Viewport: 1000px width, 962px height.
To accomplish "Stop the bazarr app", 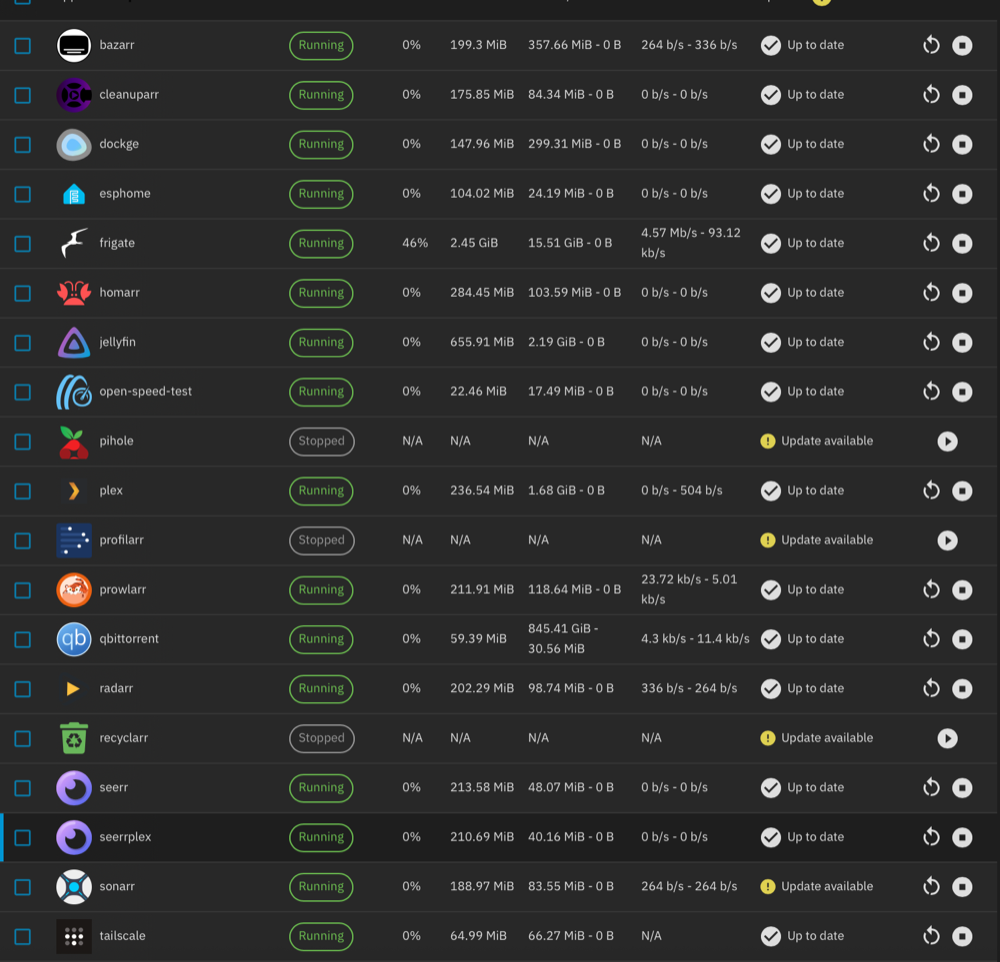I will (962, 45).
